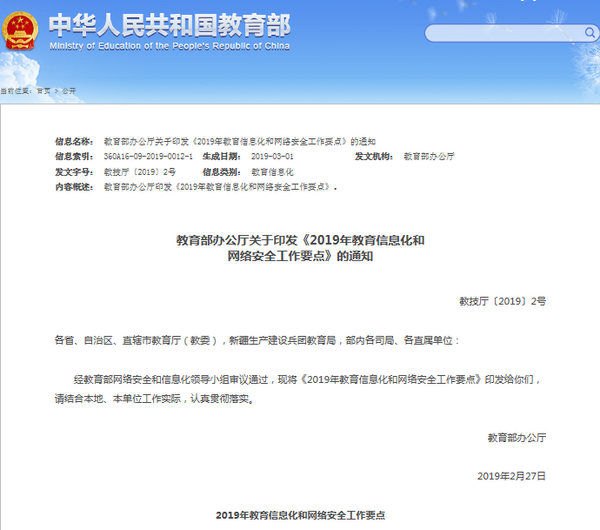Click the bold heading 2019年教育信息化和网络安全工作要点
The image size is (600, 530).
(300, 515)
